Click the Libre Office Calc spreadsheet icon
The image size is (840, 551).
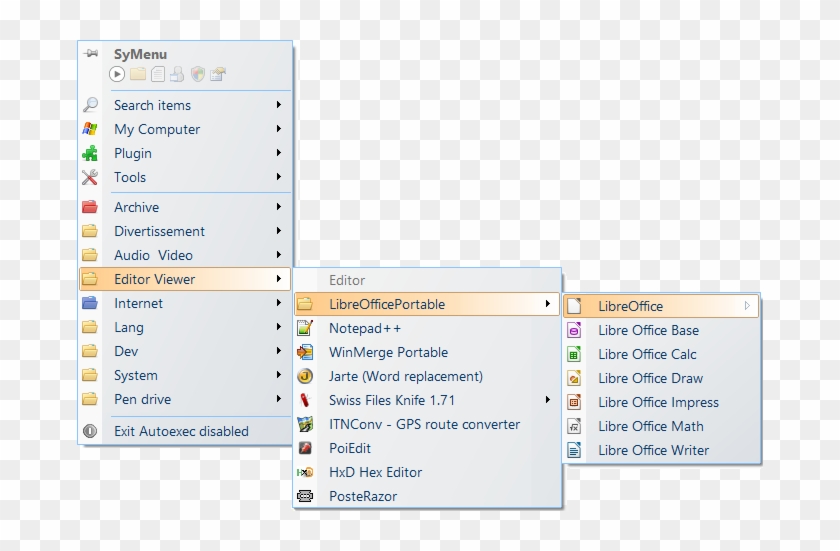pyautogui.click(x=574, y=354)
